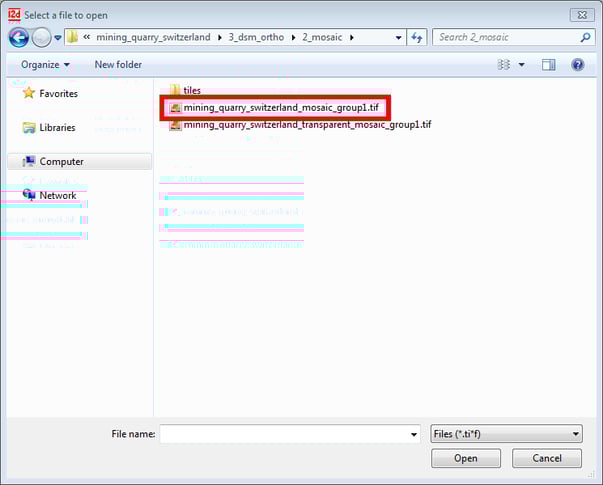Select mining_quarry_switzerland_transparent_mosaic_group1.tif file

(306, 125)
